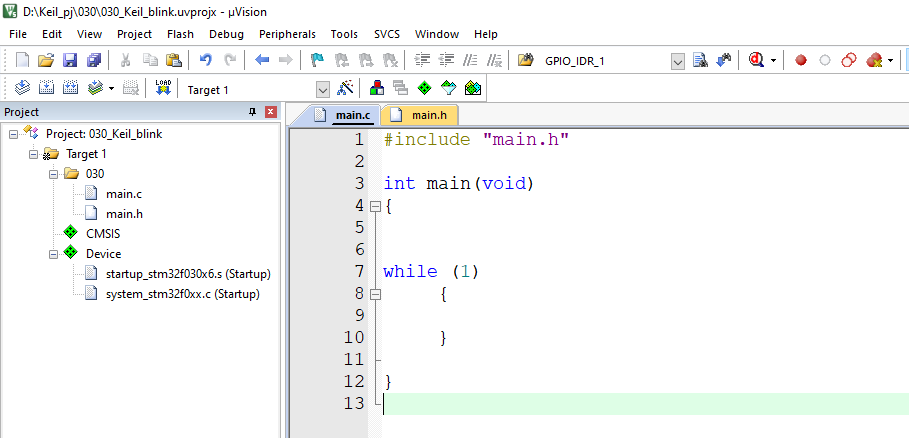Click the Save file toolbar icon
This screenshot has height=438, width=909.
coord(70,60)
